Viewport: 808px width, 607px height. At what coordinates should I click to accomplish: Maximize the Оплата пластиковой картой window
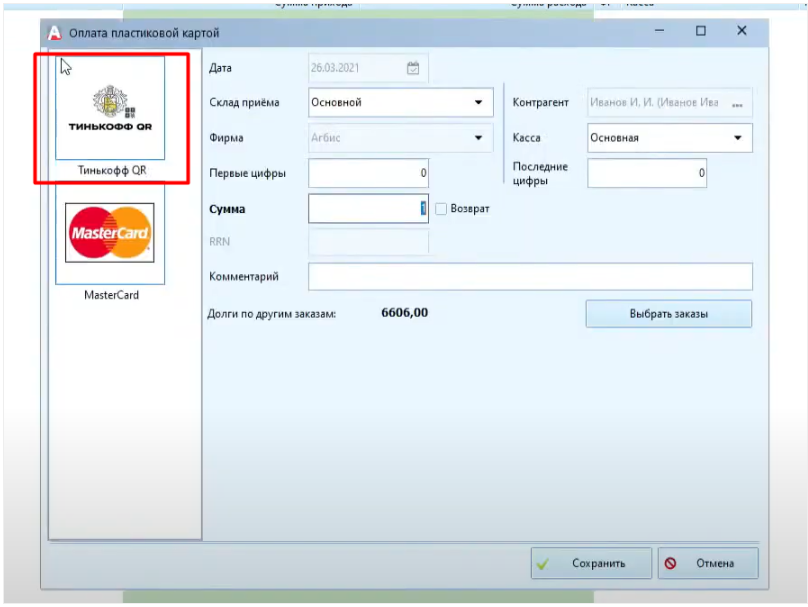click(x=701, y=31)
